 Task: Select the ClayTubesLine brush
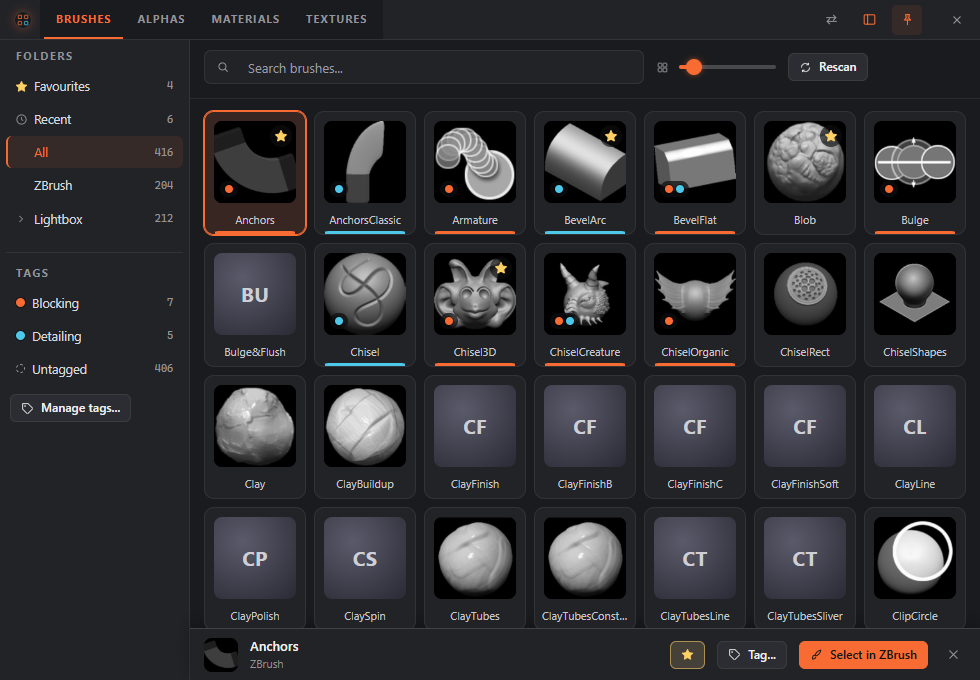pyautogui.click(x=695, y=568)
